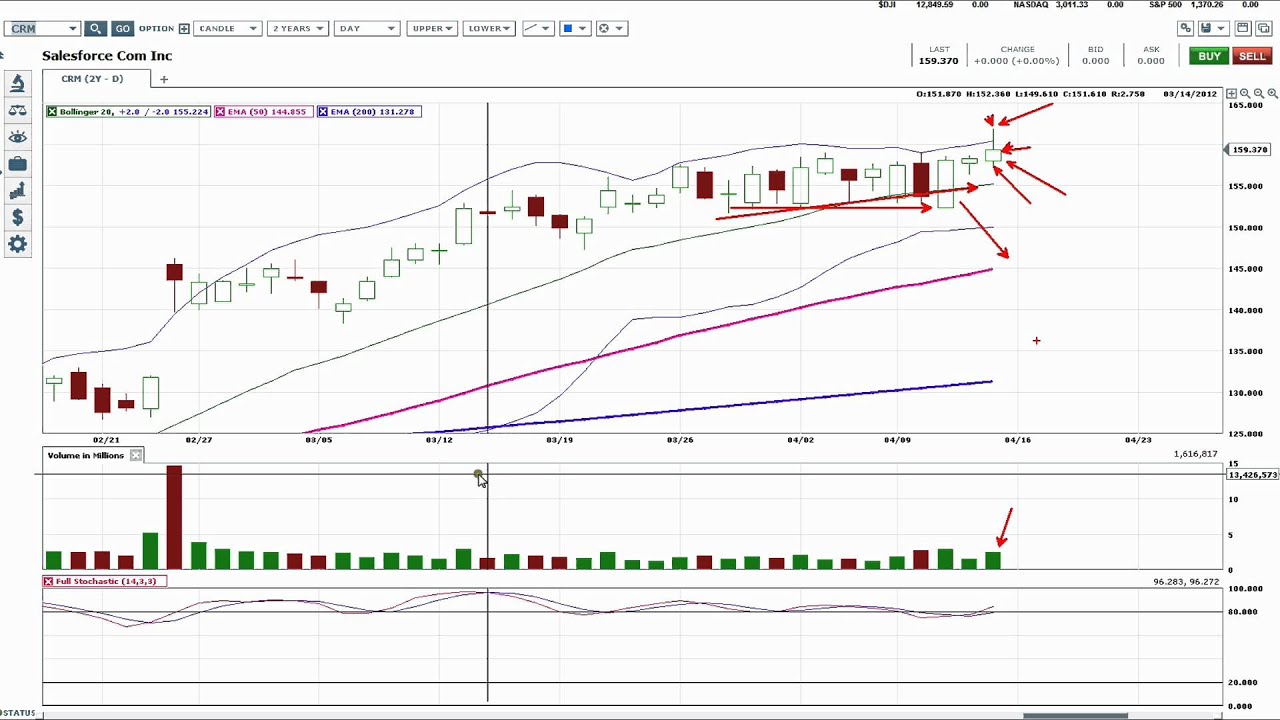Click the plus box next to OPTION
This screenshot has height=720, width=1280.
pos(184,28)
